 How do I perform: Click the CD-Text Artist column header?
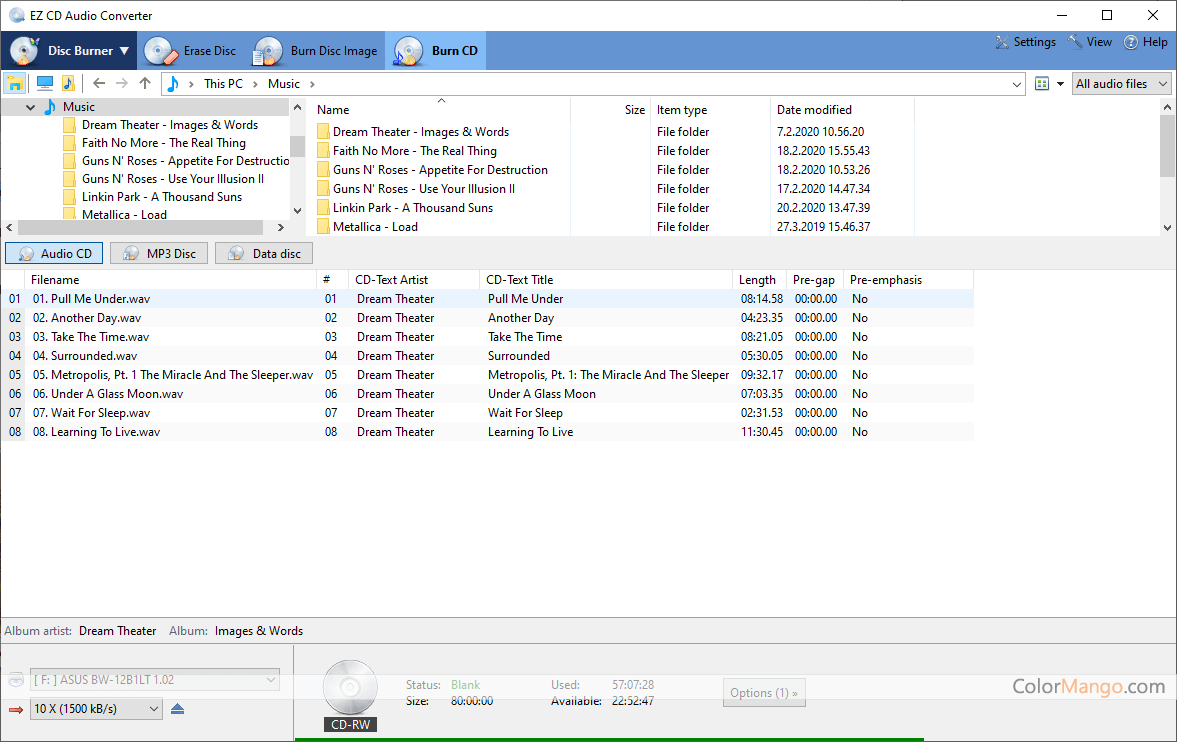(391, 279)
